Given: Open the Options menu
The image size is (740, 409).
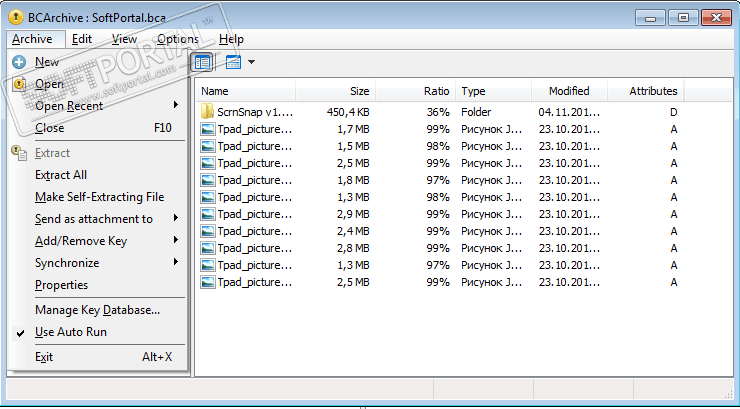Looking at the screenshot, I should coord(178,39).
